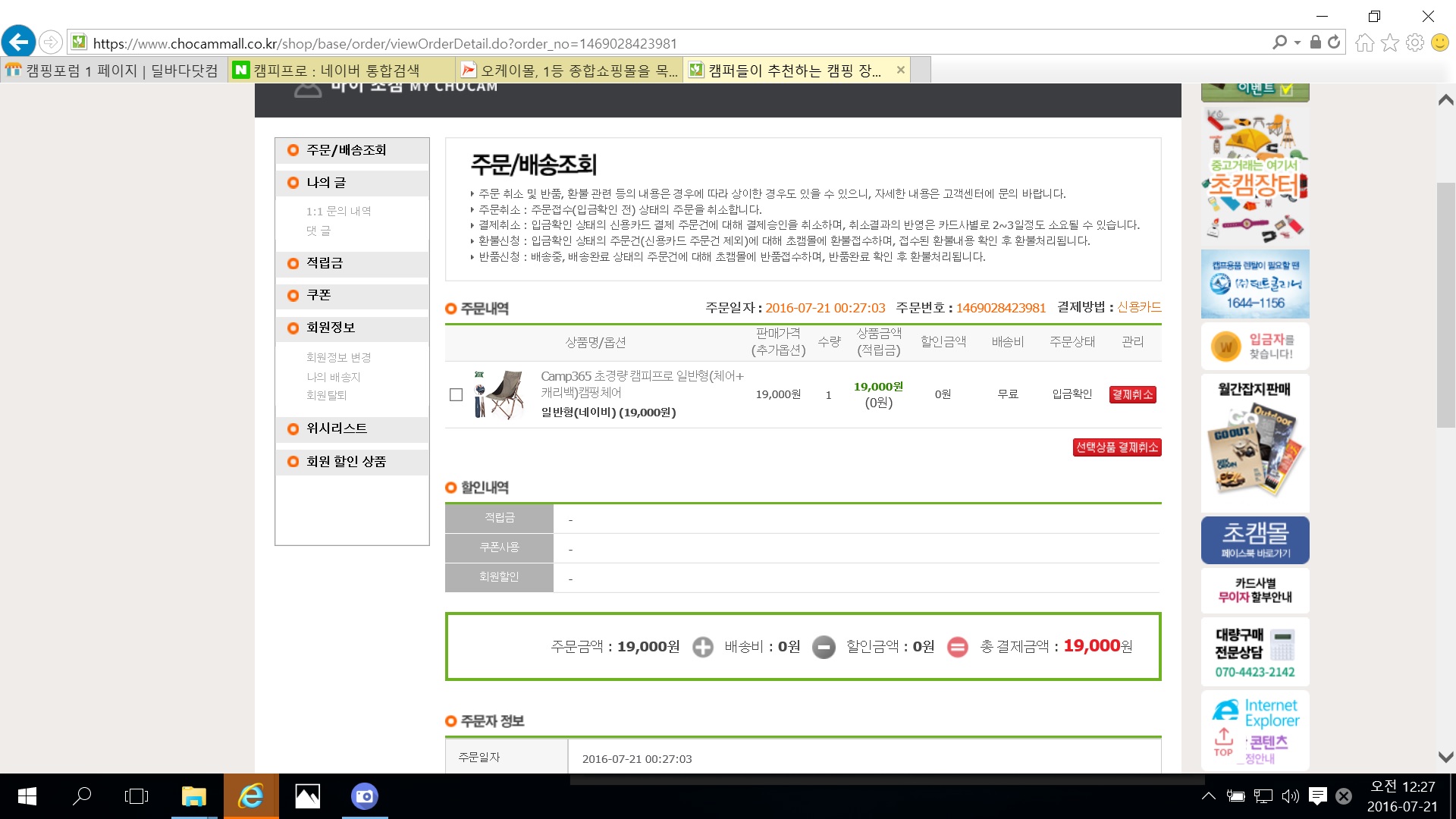
Task: Switch to the 캠피프로 네이버 통합검색 tab
Action: click(x=337, y=71)
